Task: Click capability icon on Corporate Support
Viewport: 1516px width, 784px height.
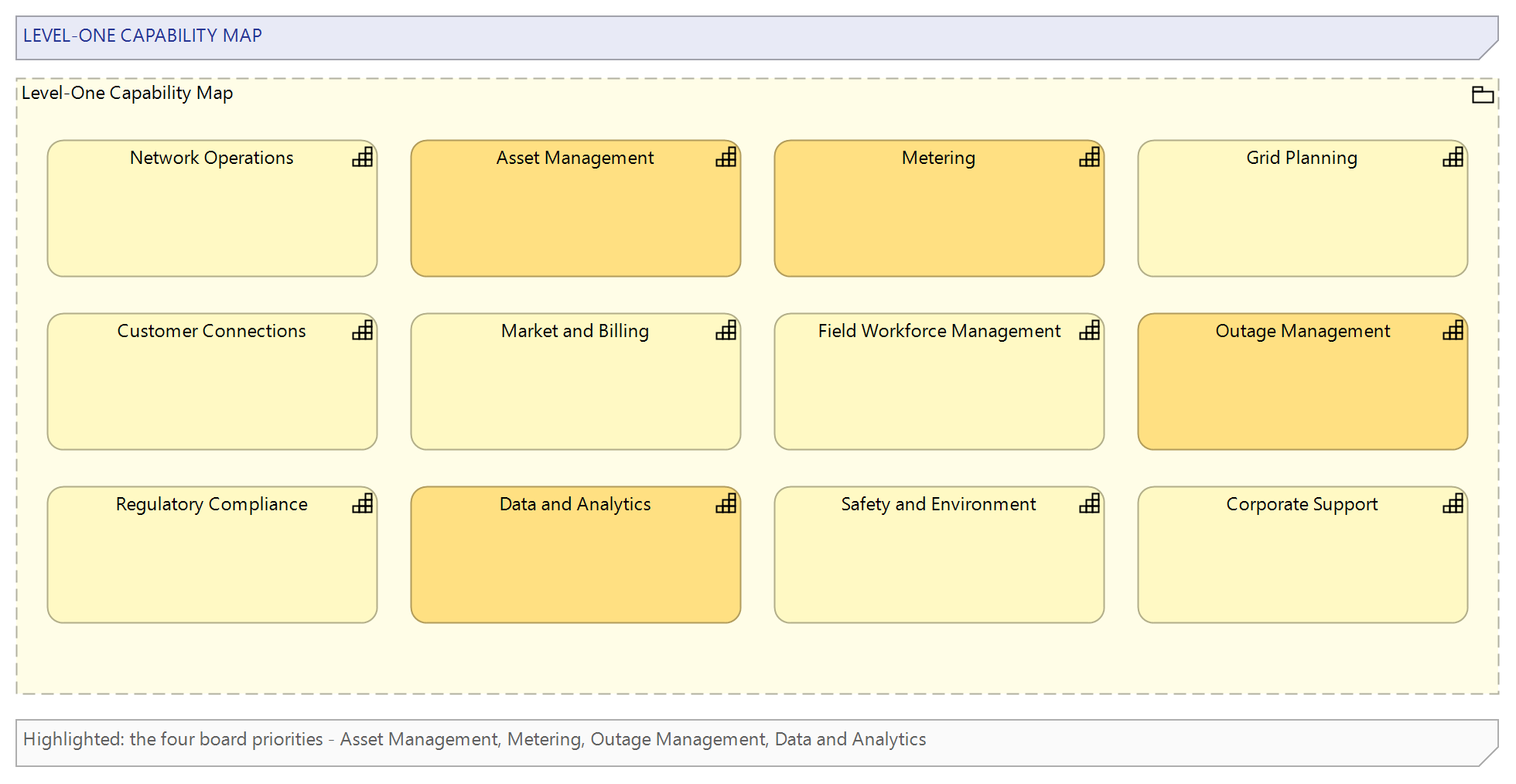Action: coord(1453,504)
